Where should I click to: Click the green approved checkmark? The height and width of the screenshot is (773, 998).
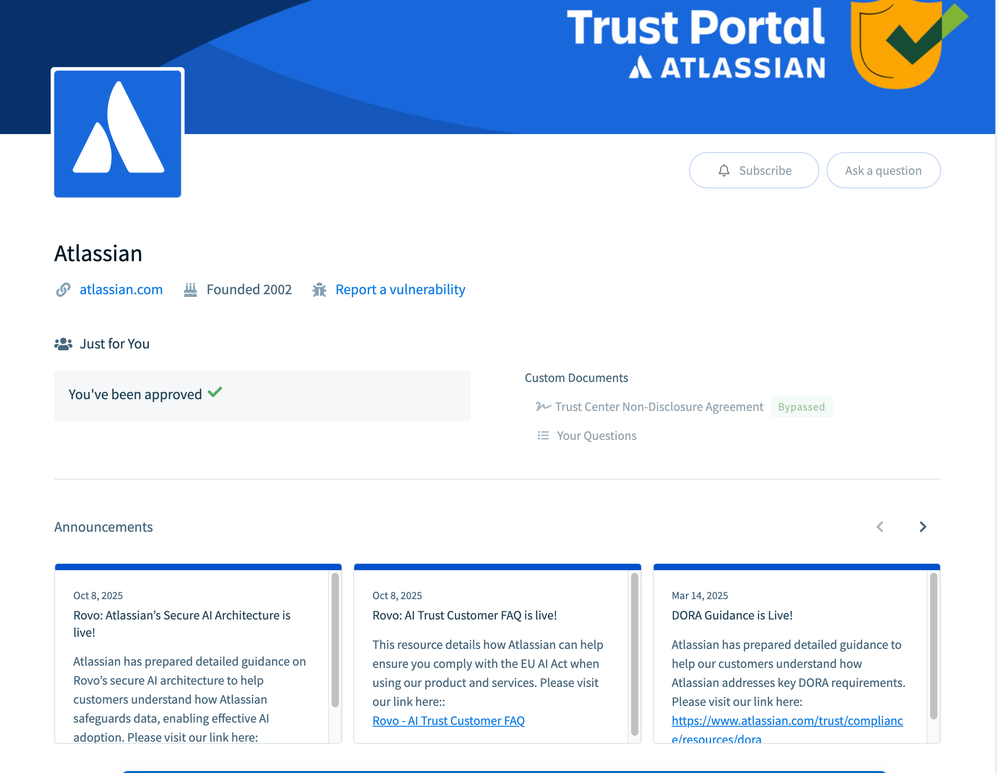tap(215, 392)
